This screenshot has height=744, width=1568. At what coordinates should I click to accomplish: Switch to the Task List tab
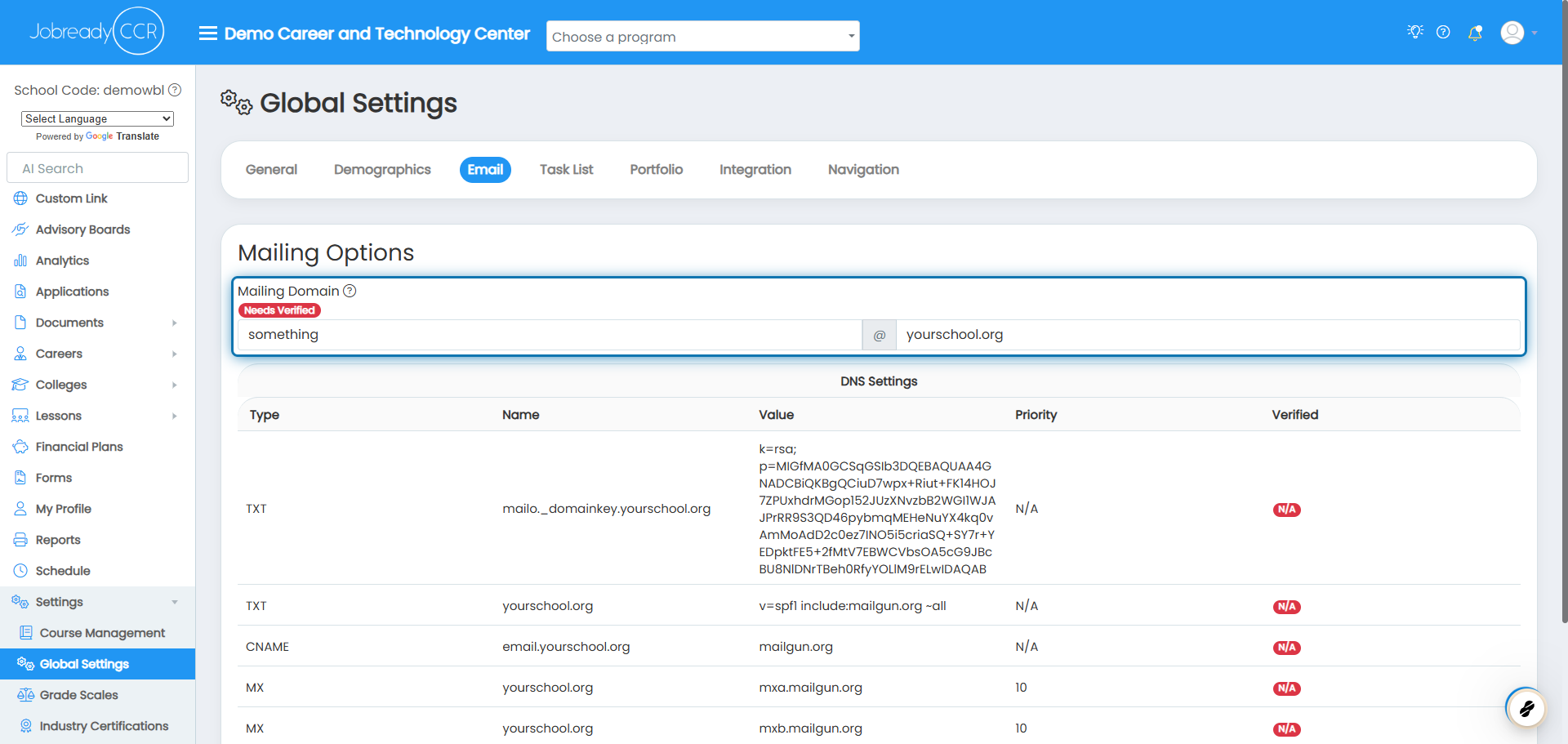[566, 170]
